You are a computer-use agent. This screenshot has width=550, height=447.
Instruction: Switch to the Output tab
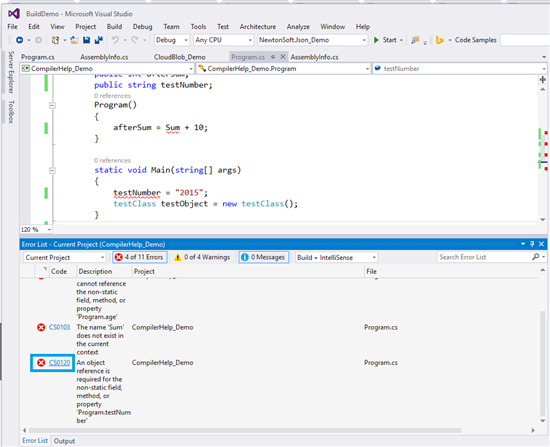64,441
